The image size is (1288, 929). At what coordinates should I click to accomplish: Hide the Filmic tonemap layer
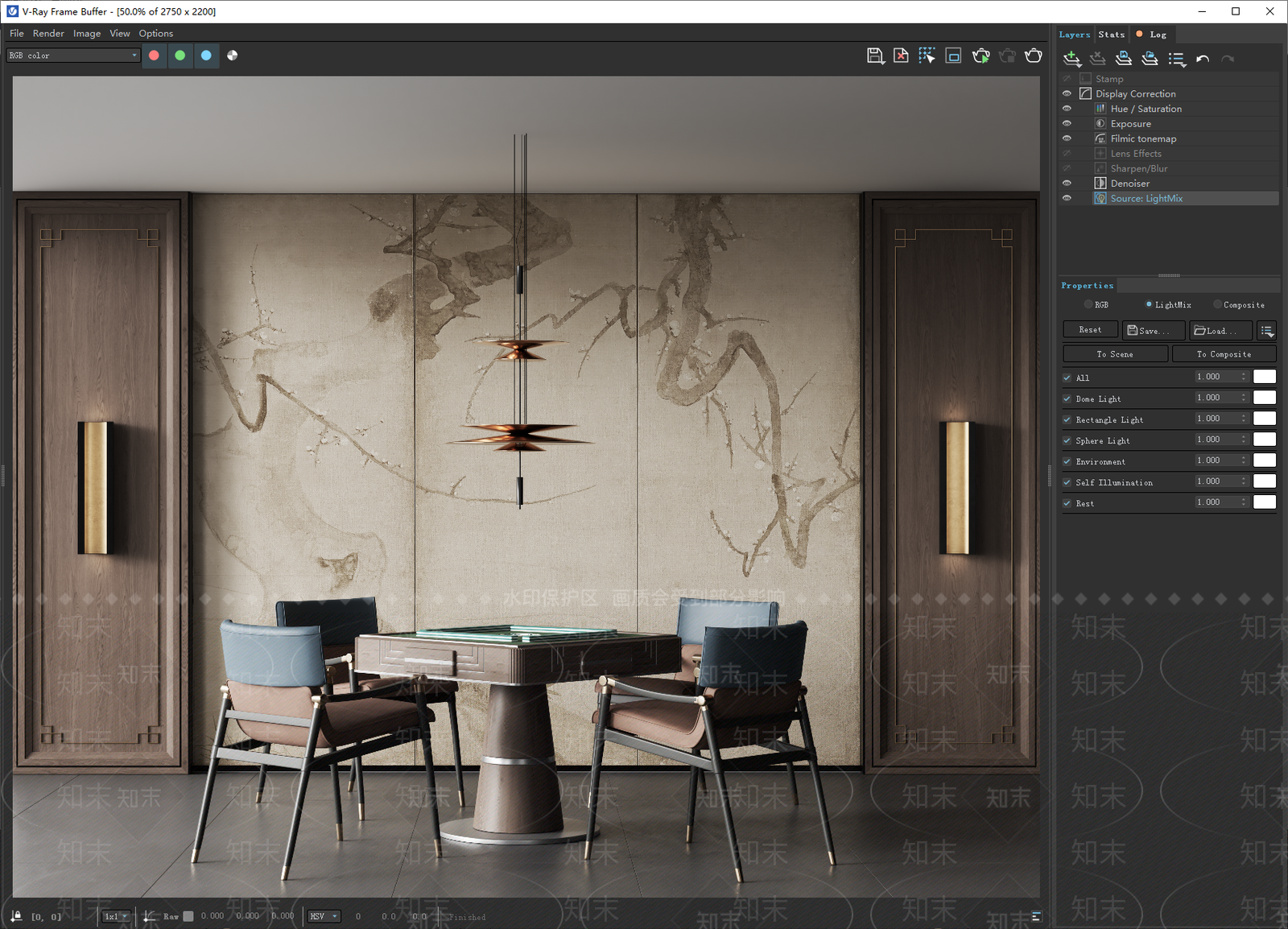click(x=1067, y=138)
